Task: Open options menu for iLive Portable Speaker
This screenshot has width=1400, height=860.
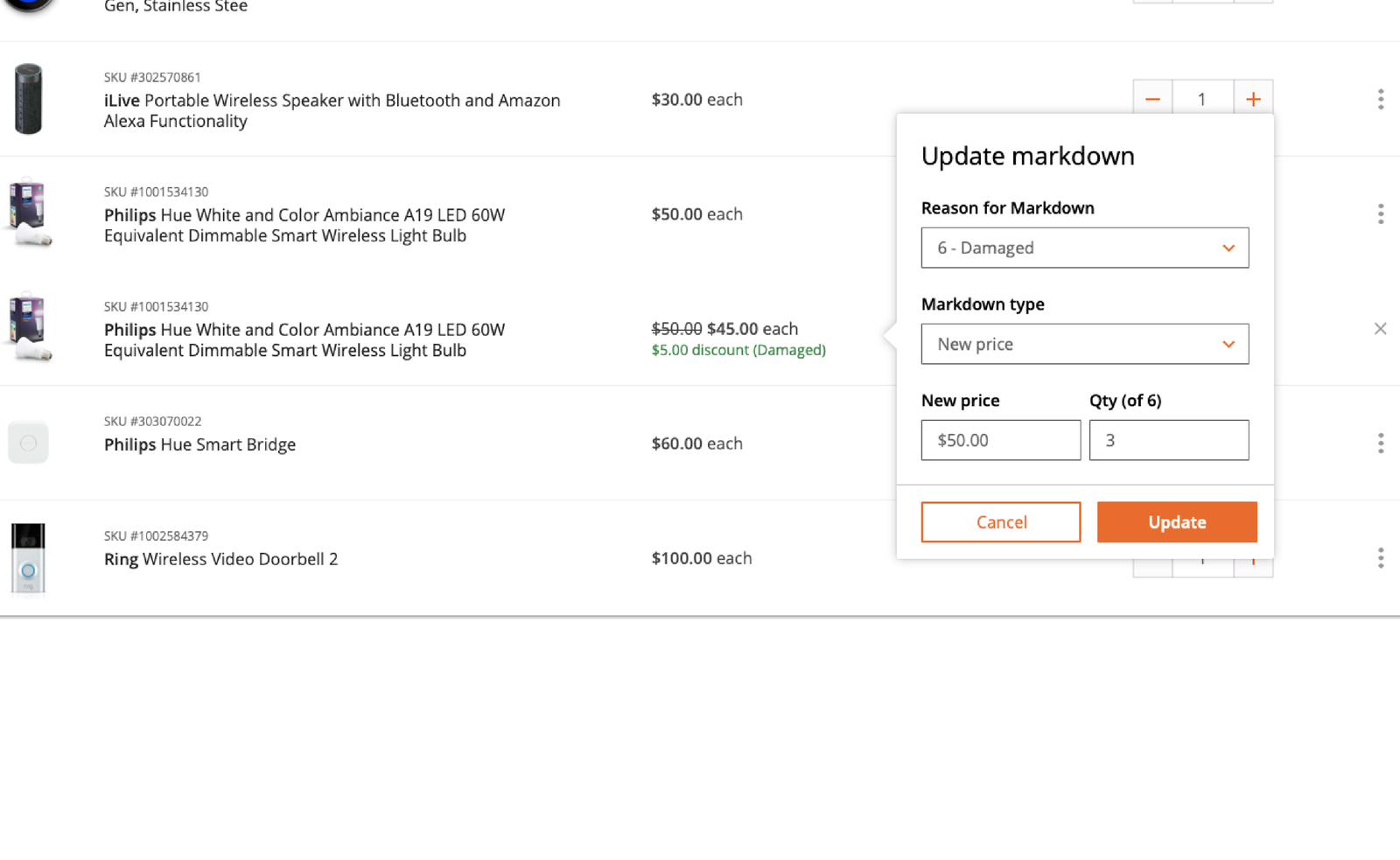Action: click(1381, 99)
